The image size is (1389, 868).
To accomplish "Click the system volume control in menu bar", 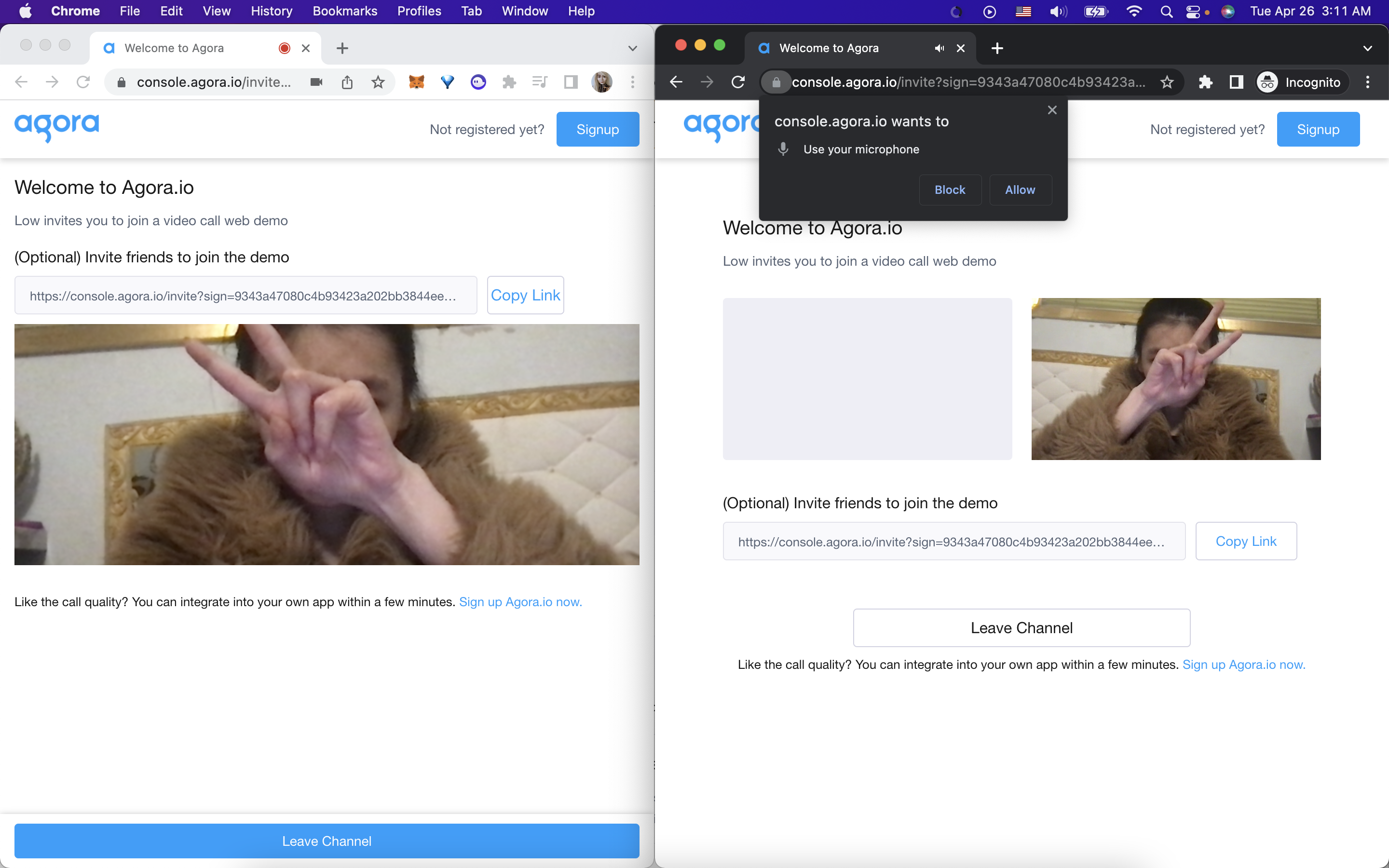I will [x=1058, y=11].
